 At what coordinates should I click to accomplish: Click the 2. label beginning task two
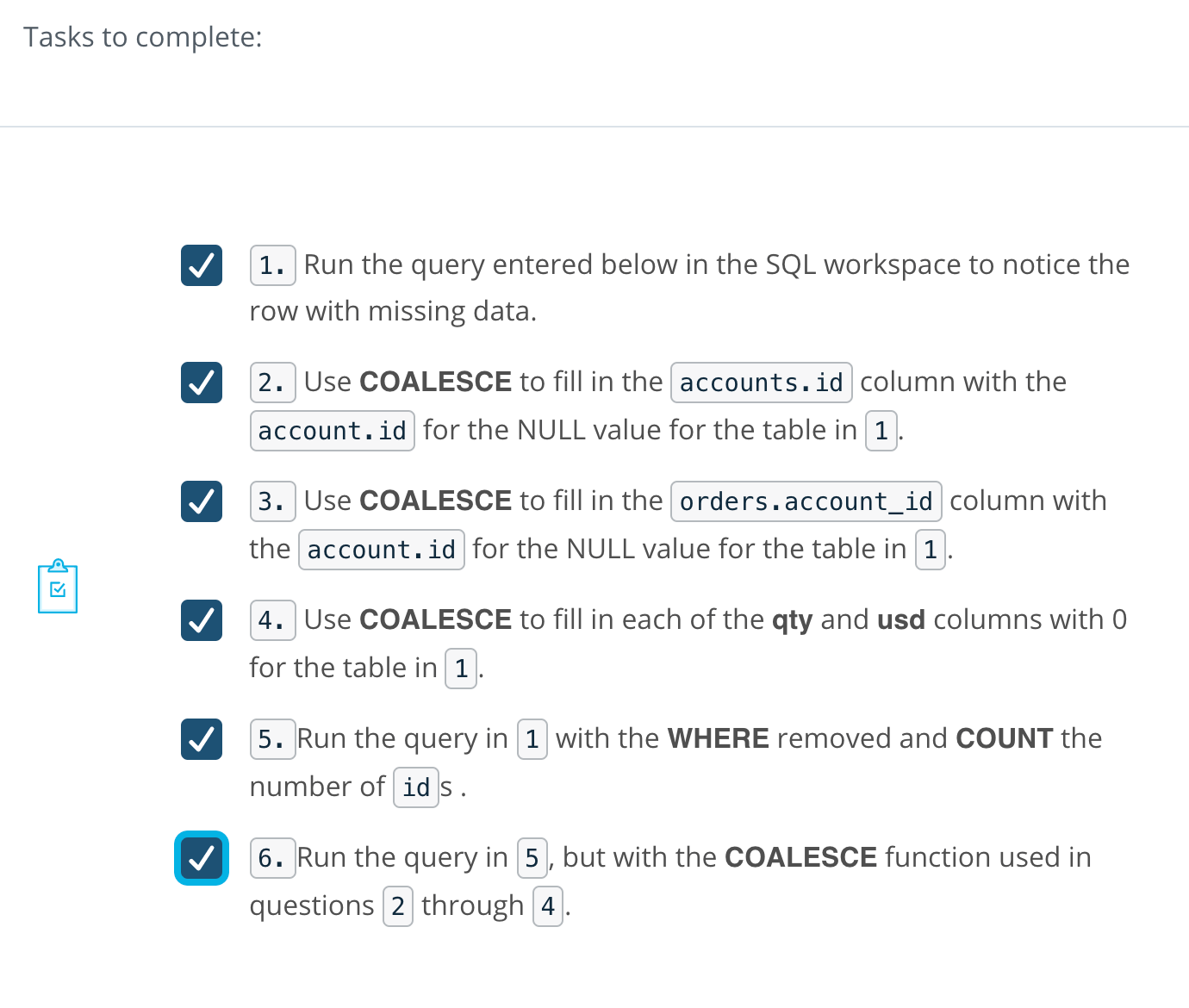tap(272, 382)
